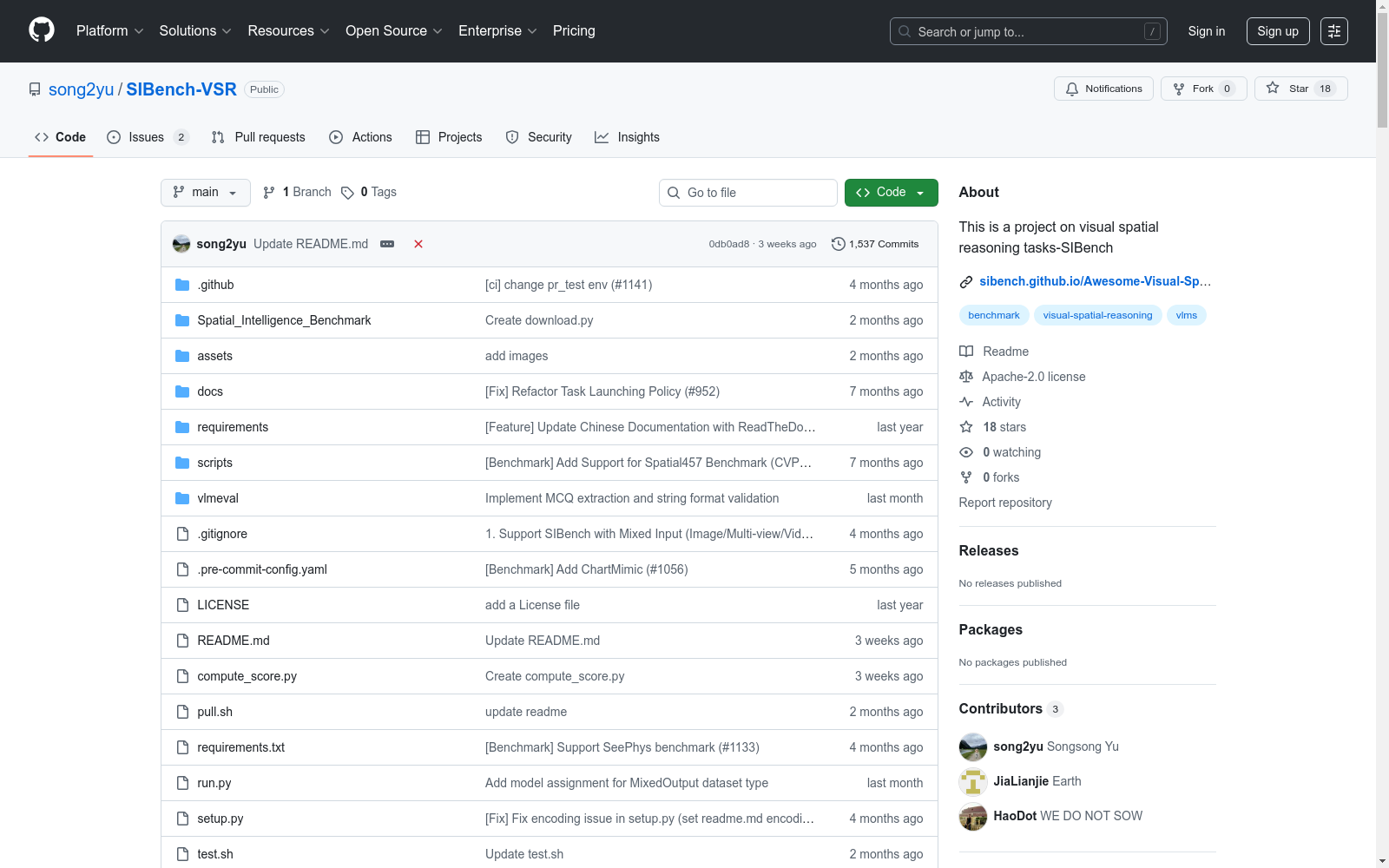1389x868 pixels.
Task: Expand commit message ellipsis icon
Action: click(x=387, y=244)
